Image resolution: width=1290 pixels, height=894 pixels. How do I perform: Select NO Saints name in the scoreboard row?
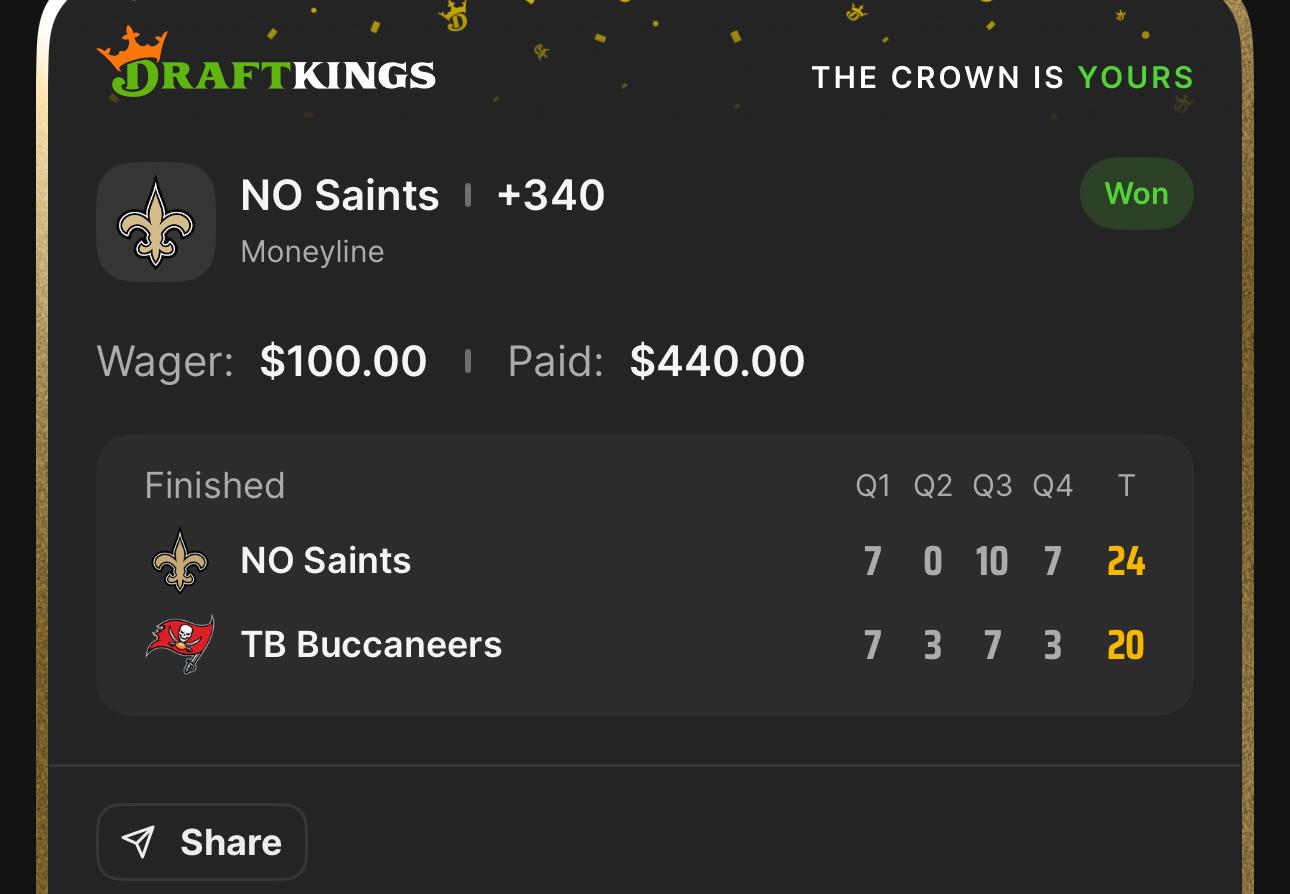[x=326, y=561]
